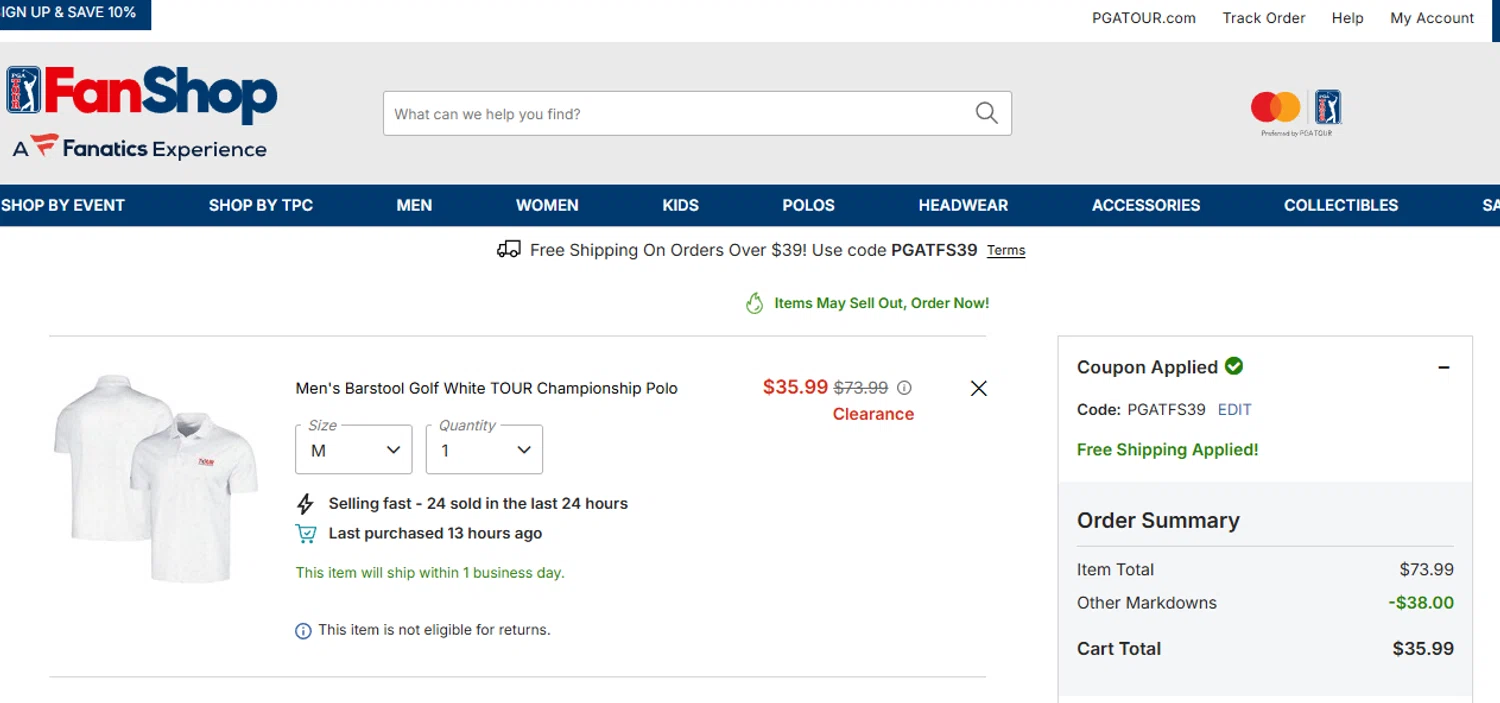Screen dimensions: 1500x703
Task: Open the Women menu
Action: [x=547, y=205]
